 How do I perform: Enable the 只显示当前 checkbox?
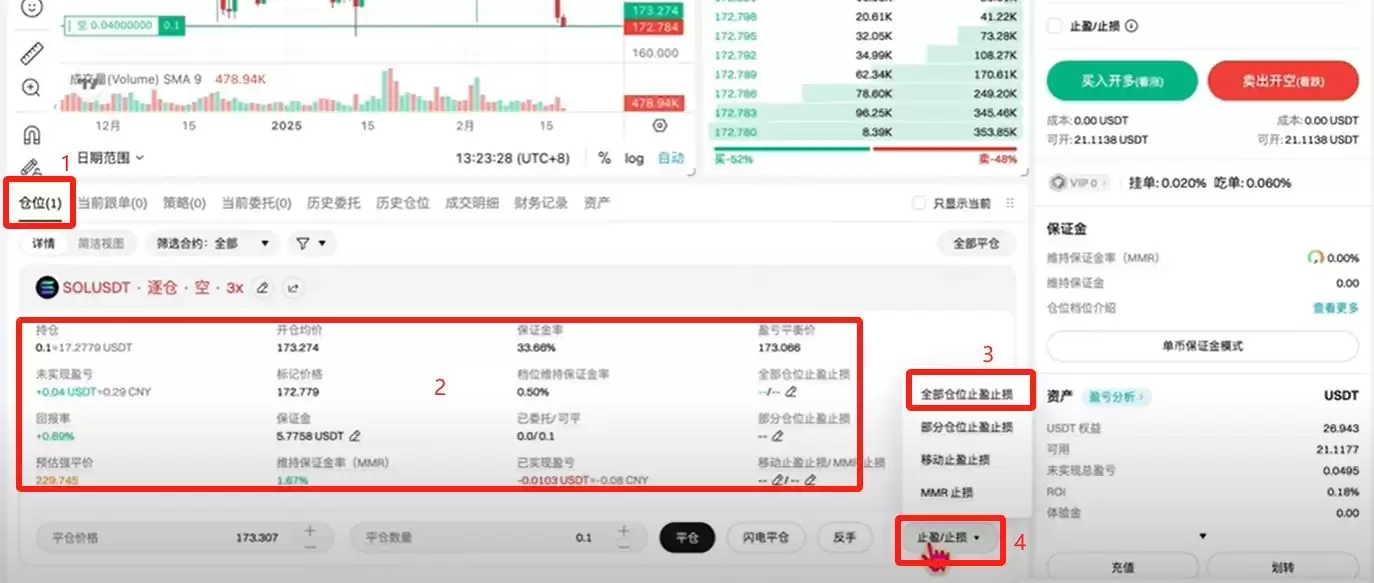click(x=918, y=202)
